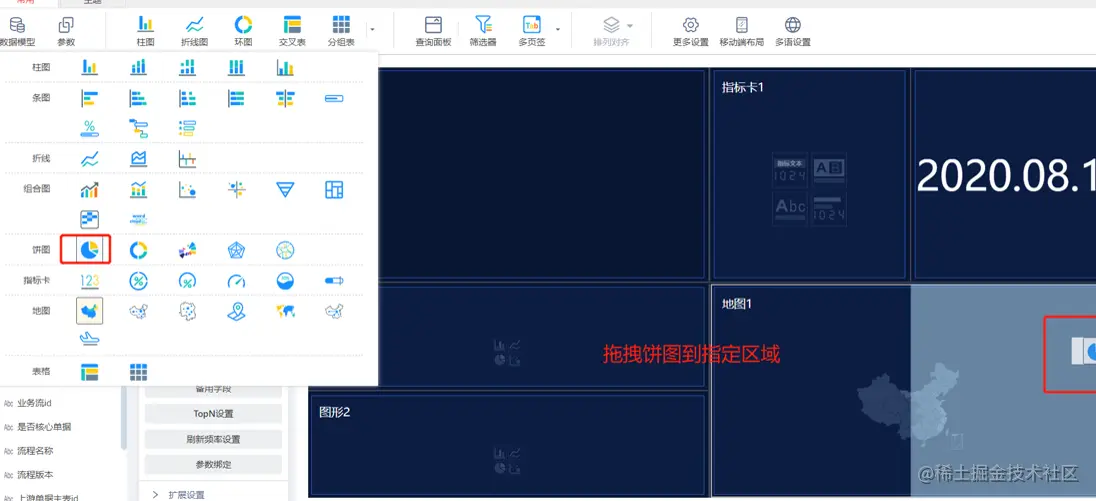This screenshot has height=501, width=1096.
Task: Switch to 移动端布局 mobile layout
Action: point(742,31)
